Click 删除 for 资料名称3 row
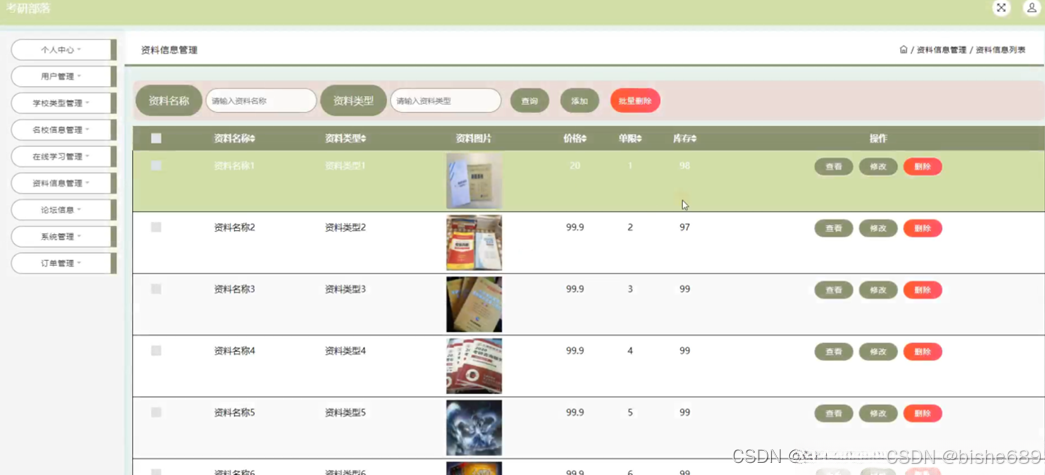 922,290
